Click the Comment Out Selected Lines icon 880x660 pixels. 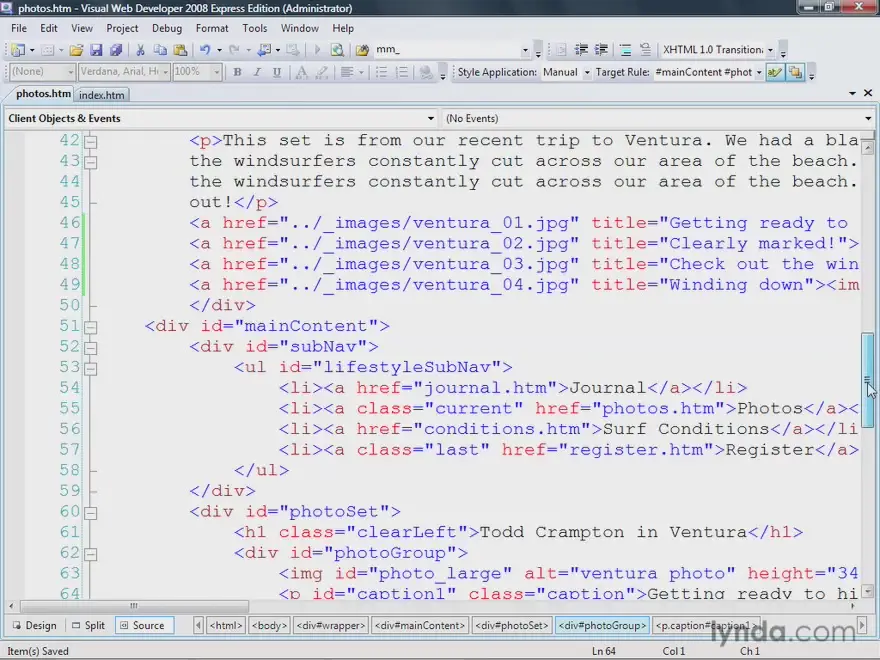(x=626, y=50)
